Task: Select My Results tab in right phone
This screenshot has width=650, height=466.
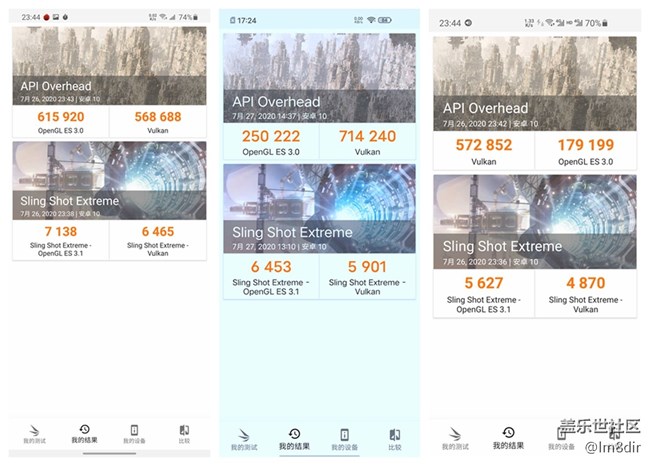Action: (x=508, y=439)
